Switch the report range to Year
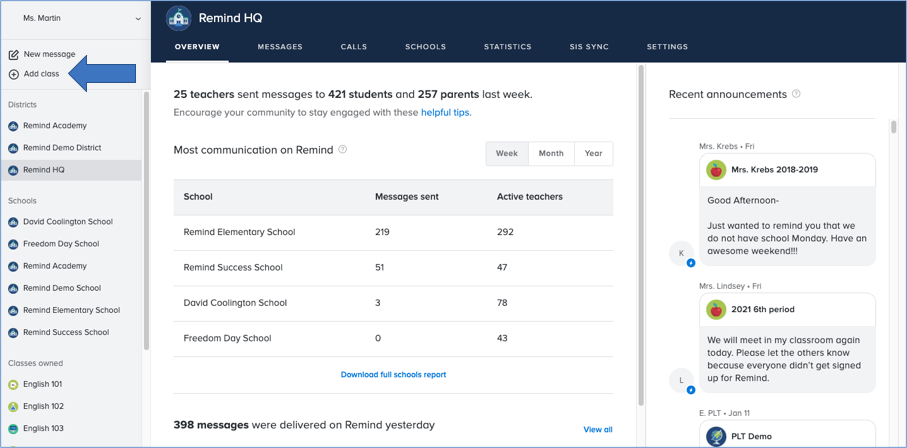Viewport: 907px width, 448px height. [593, 153]
